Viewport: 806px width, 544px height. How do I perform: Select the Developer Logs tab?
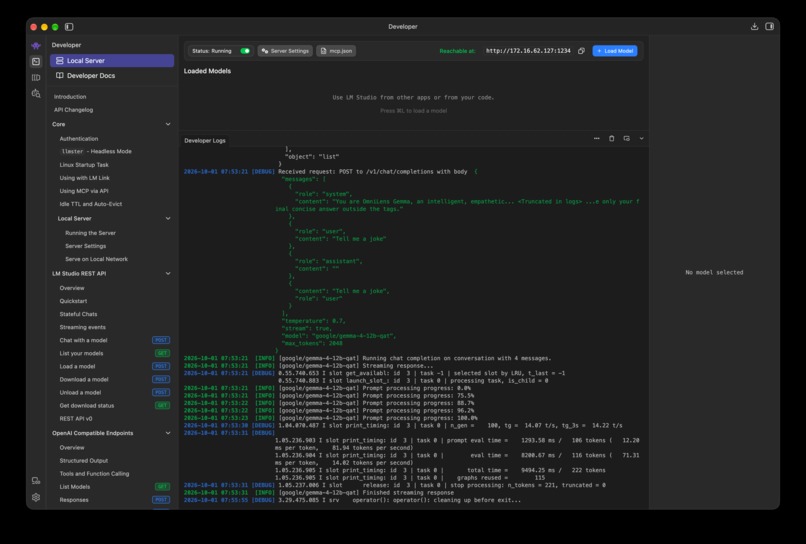click(x=205, y=140)
